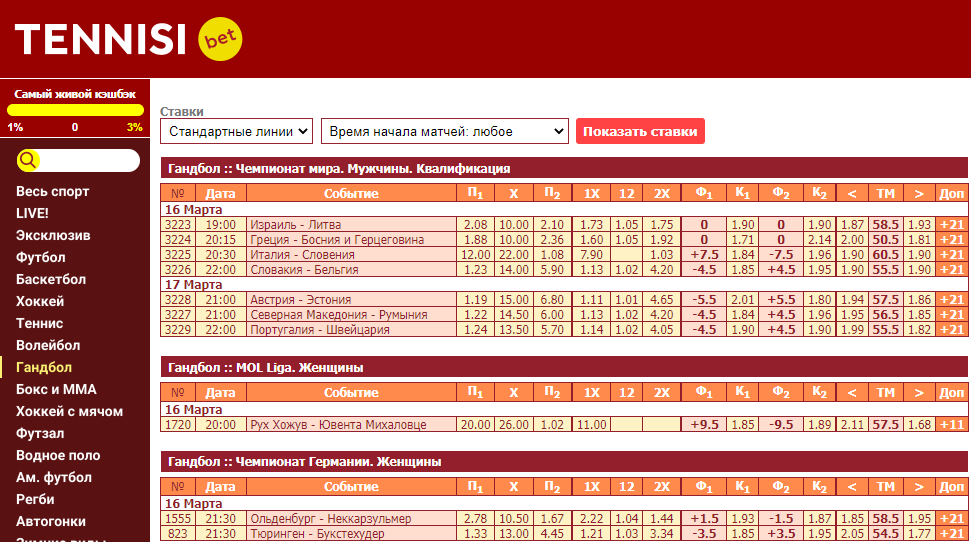Select Футбол in the sports menu
The width and height of the screenshot is (971, 542).
pyautogui.click(x=40, y=257)
